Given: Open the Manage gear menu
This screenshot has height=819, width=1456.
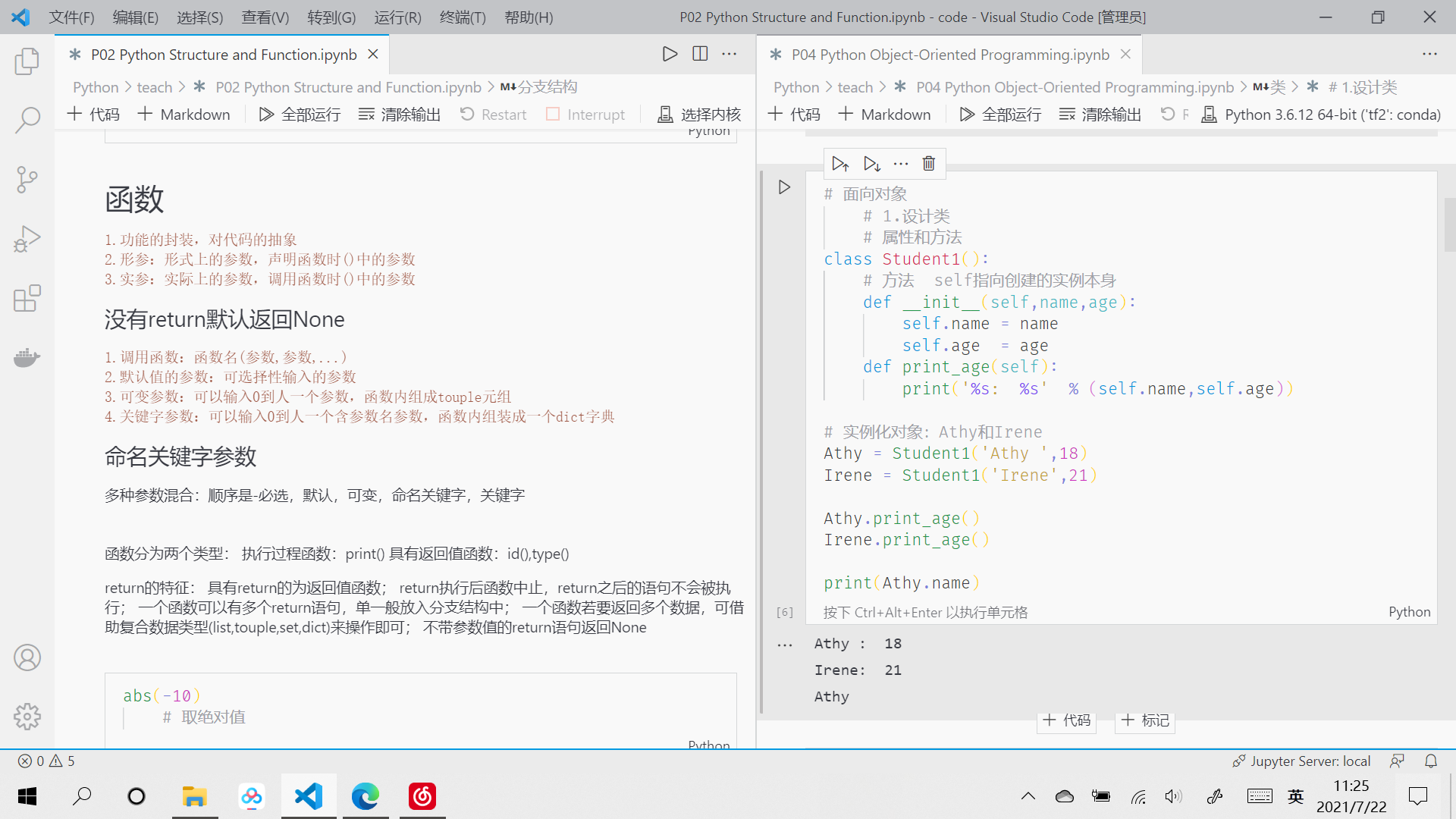Looking at the screenshot, I should click(27, 716).
